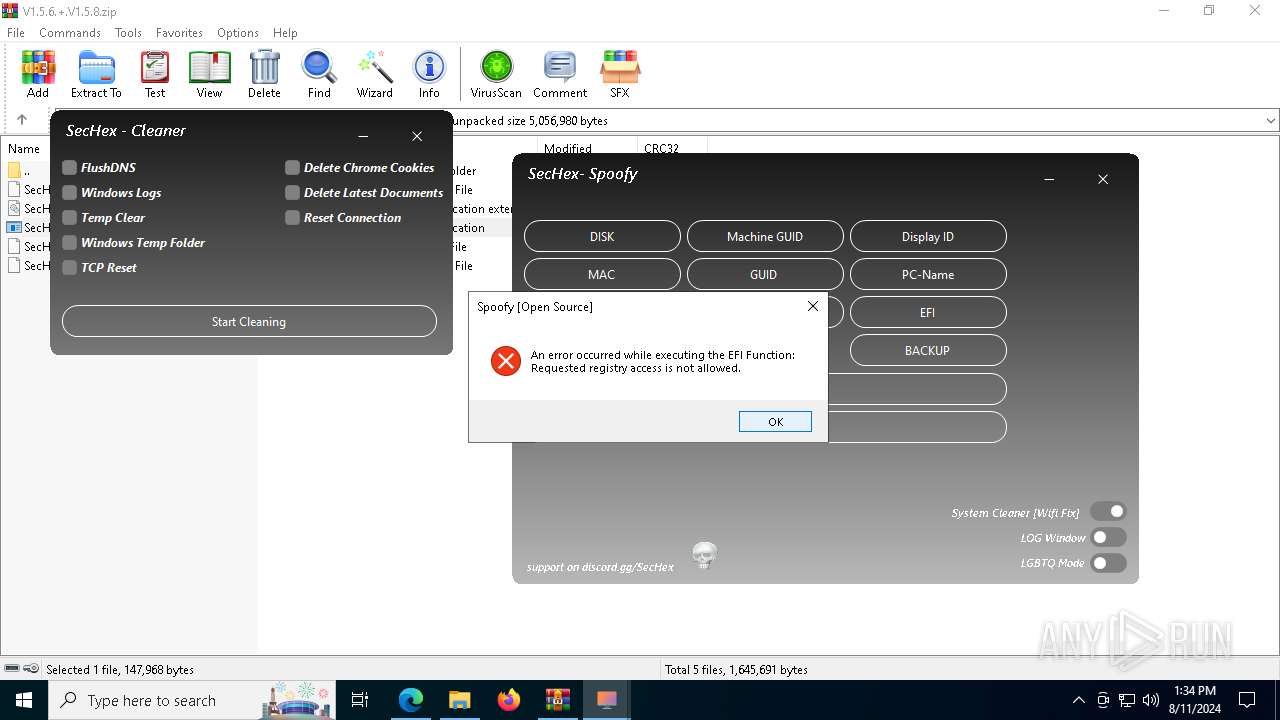This screenshot has height=720, width=1280.
Task: Add a Comment to the archive
Action: [x=560, y=75]
